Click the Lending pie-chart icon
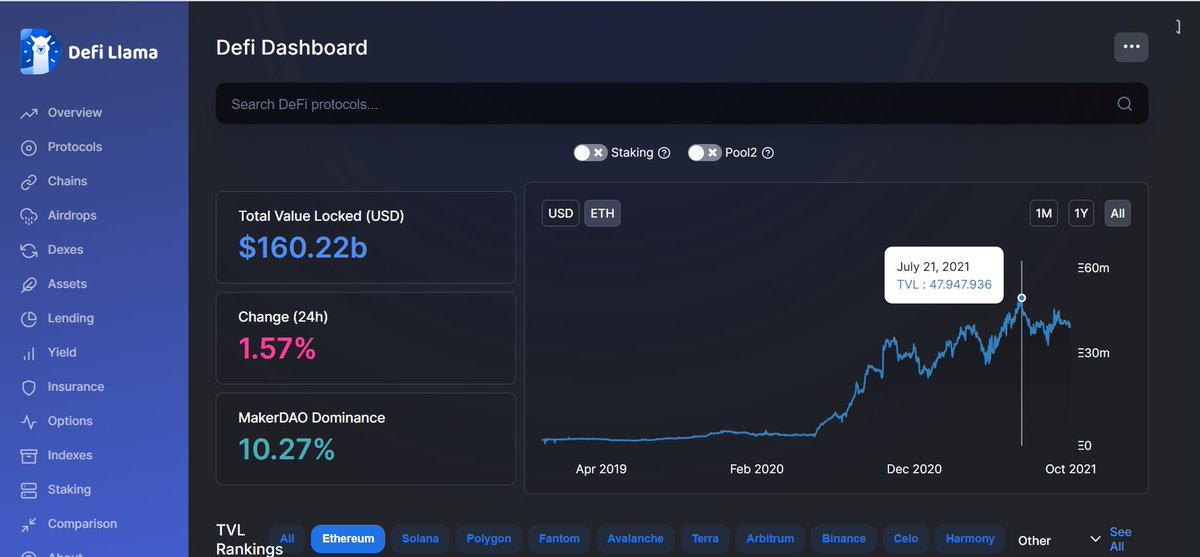 [28, 319]
